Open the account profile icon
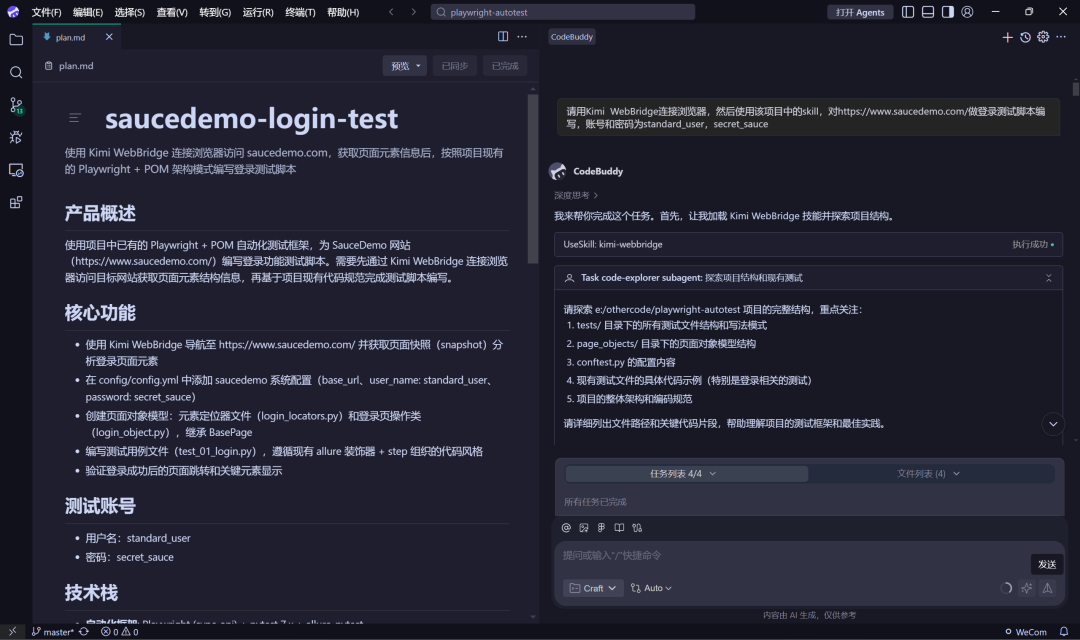This screenshot has width=1080, height=640. pos(967,12)
